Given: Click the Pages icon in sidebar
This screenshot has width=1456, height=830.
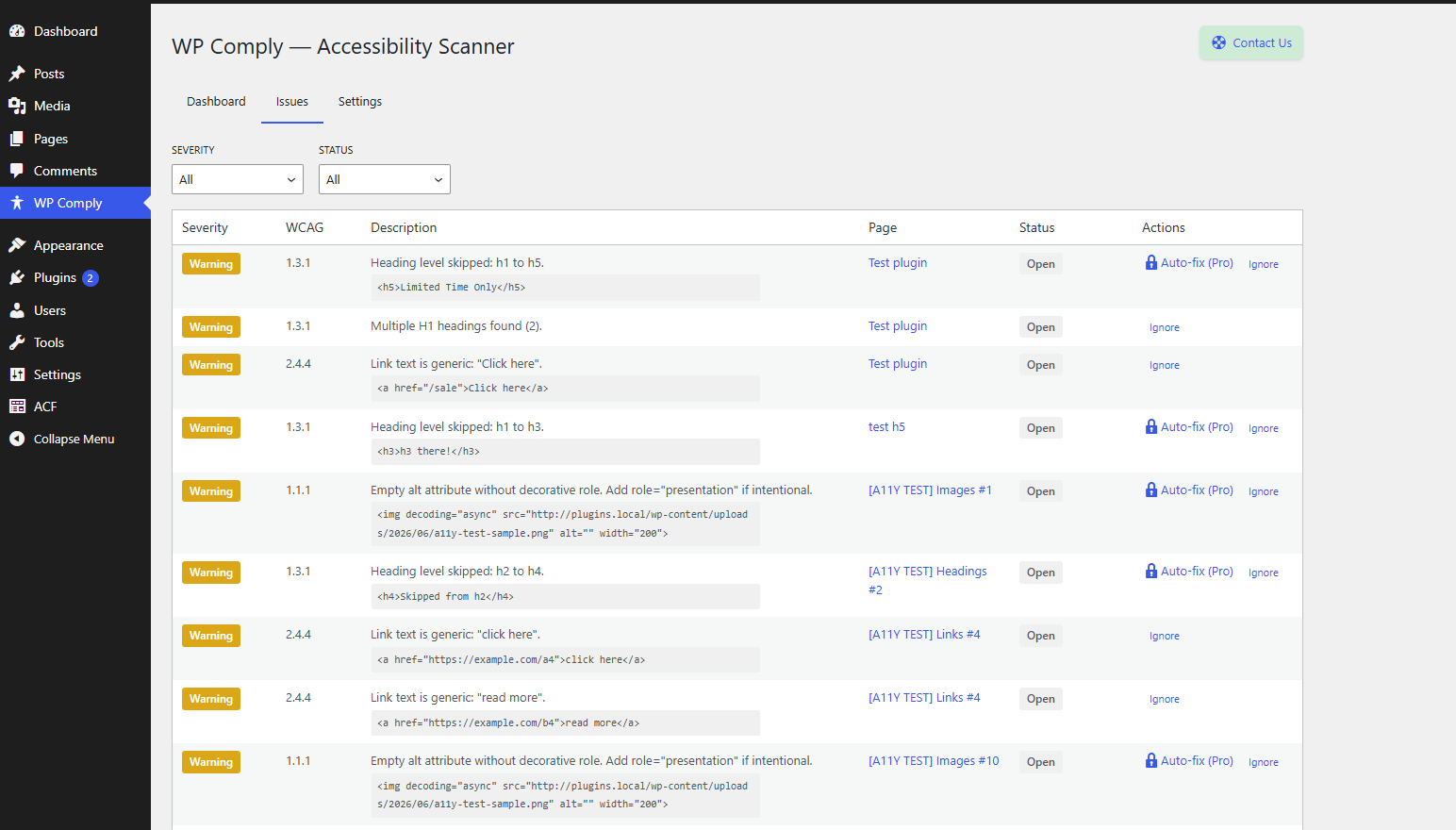Looking at the screenshot, I should [17, 139].
